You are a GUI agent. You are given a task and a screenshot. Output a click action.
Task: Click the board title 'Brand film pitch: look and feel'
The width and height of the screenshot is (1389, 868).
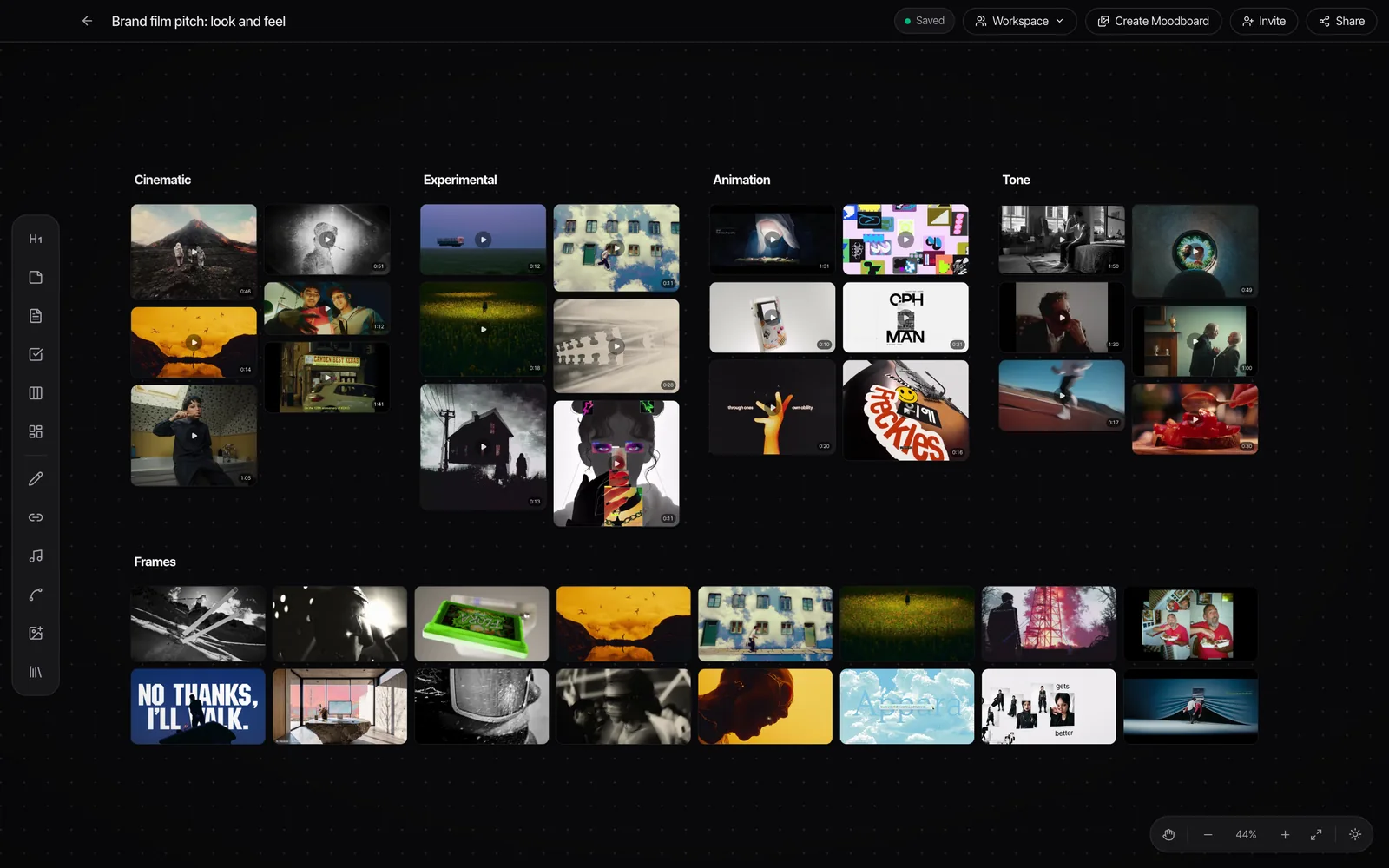[198, 21]
